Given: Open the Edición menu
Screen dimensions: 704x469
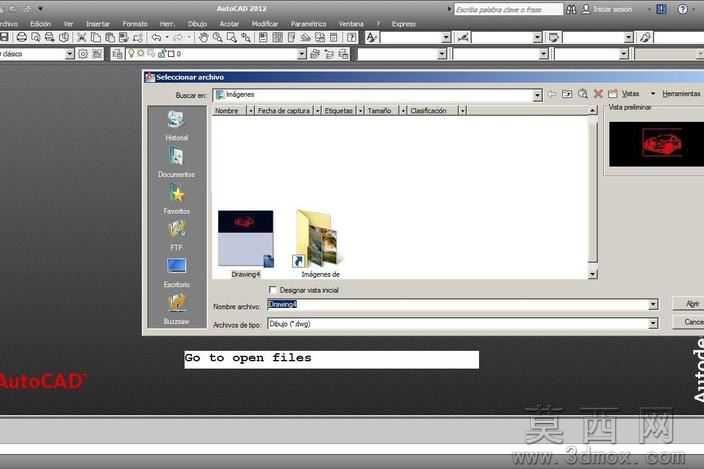Looking at the screenshot, I should coord(40,24).
